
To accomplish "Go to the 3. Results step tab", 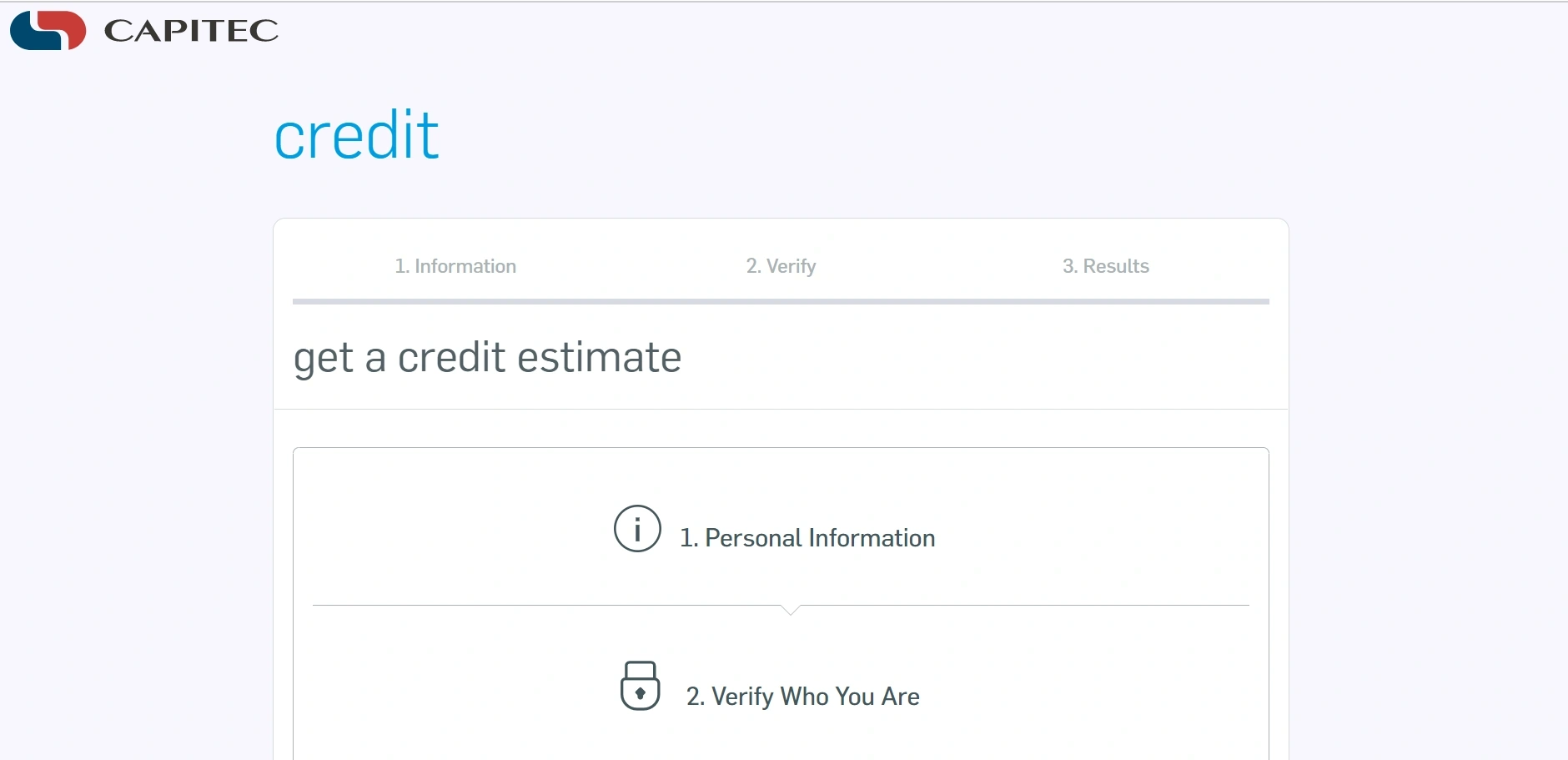I will point(1105,266).
